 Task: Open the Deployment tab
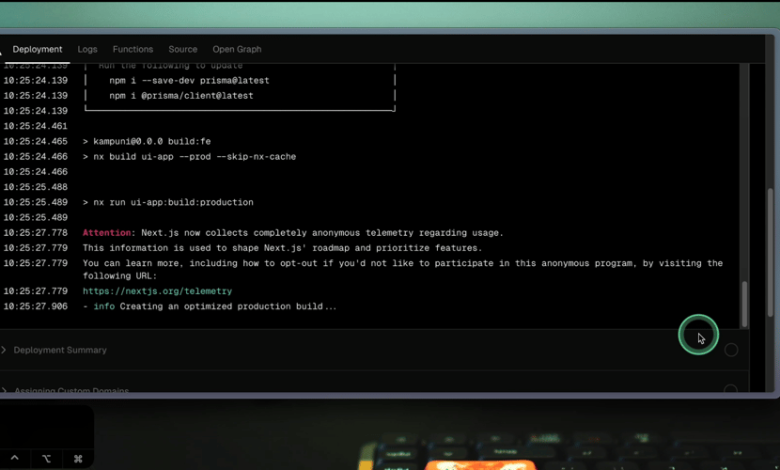pyautogui.click(x=37, y=49)
